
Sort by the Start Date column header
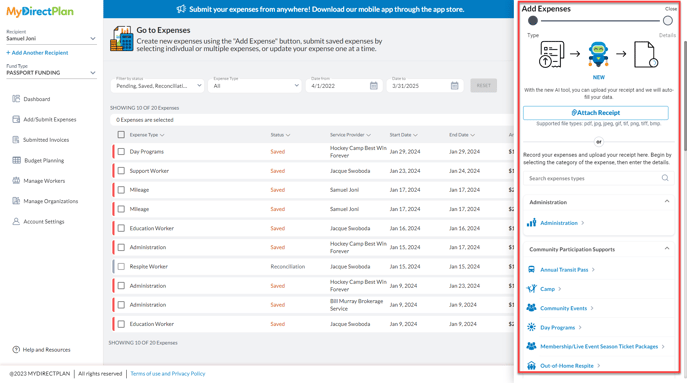(x=404, y=135)
